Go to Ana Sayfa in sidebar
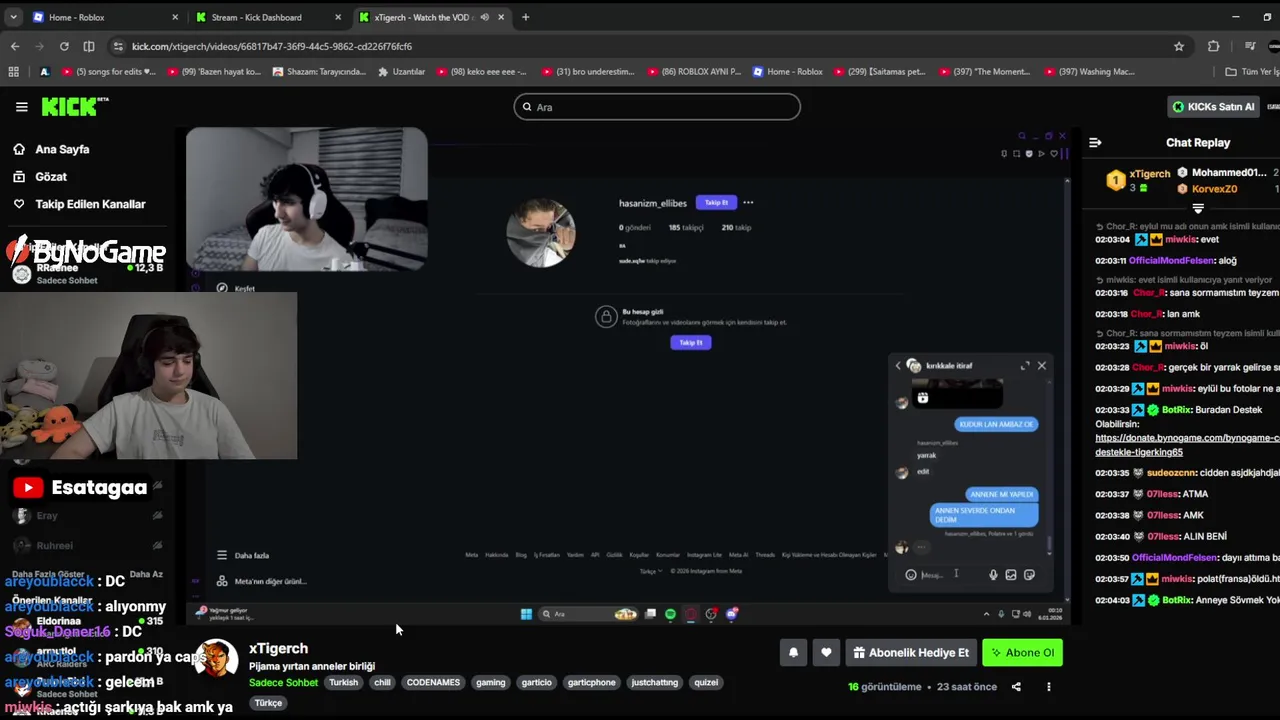Screen dimensions: 1280x720 click(x=62, y=149)
